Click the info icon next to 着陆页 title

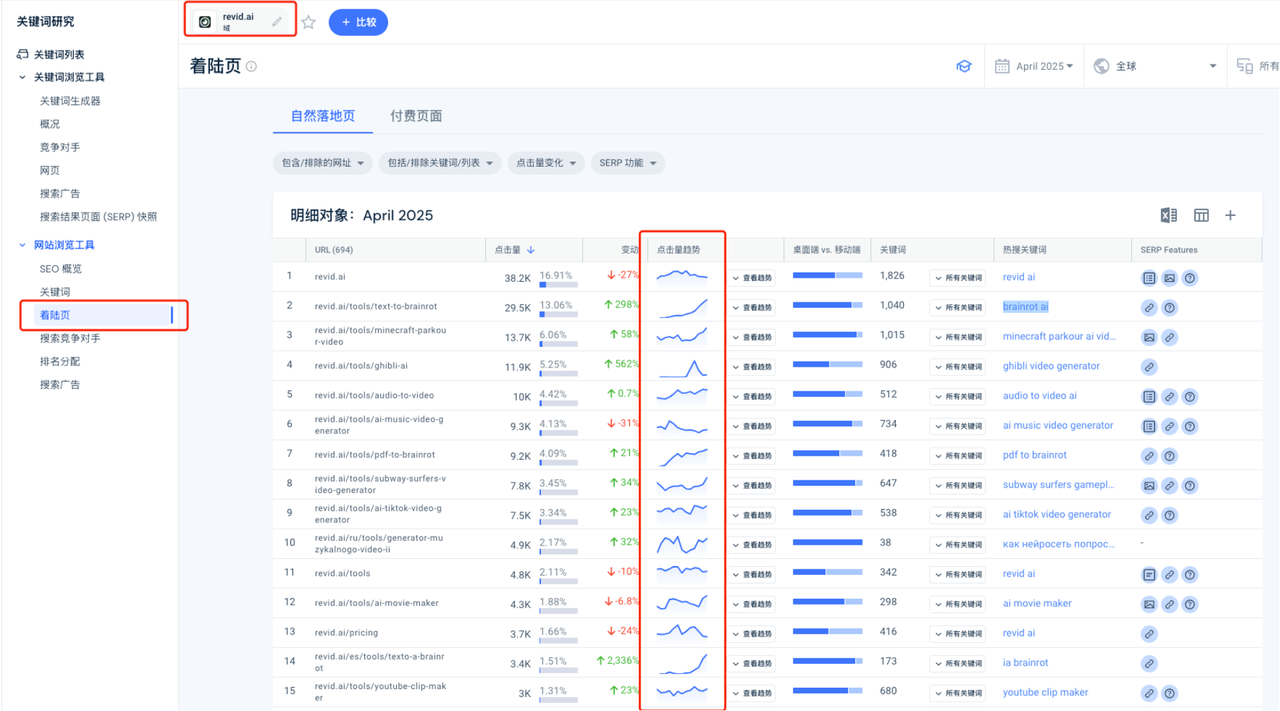pyautogui.click(x=252, y=67)
